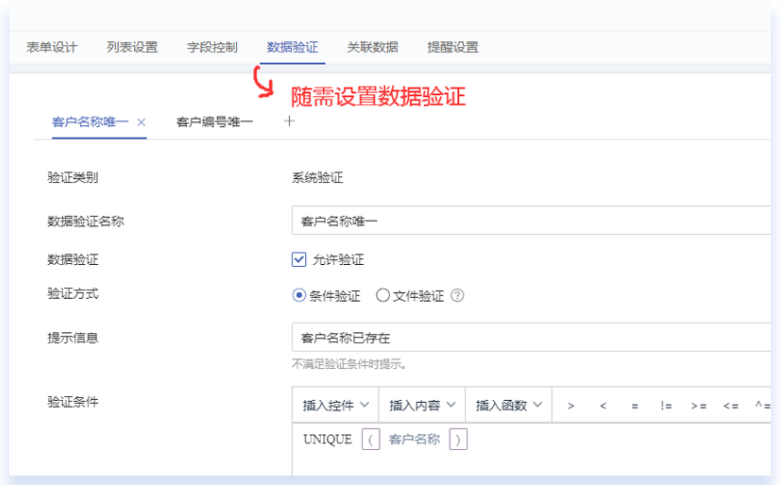Click the 数据验证名称 input field

click(530, 221)
